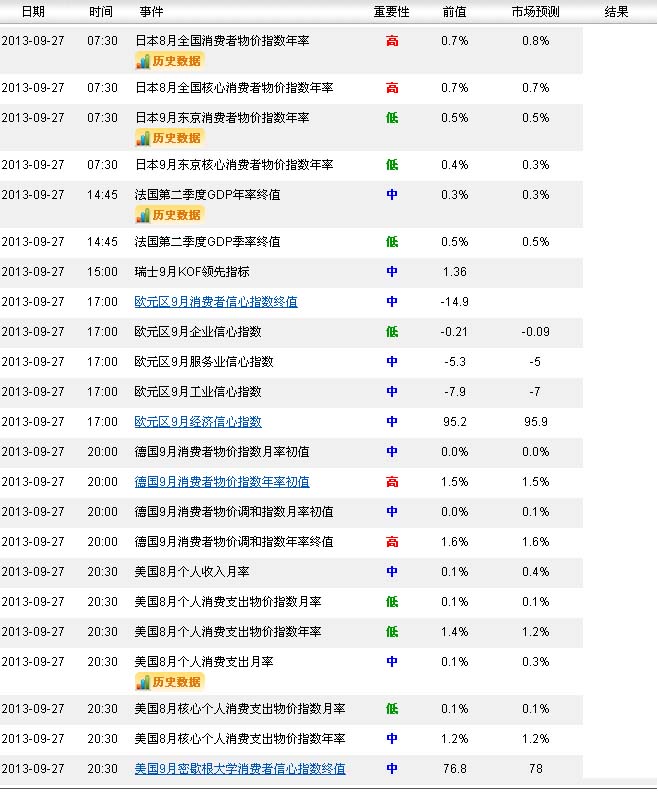
Task: Click forecast 95.9 for 欧元区9月经济信心指数
Action: (536, 422)
